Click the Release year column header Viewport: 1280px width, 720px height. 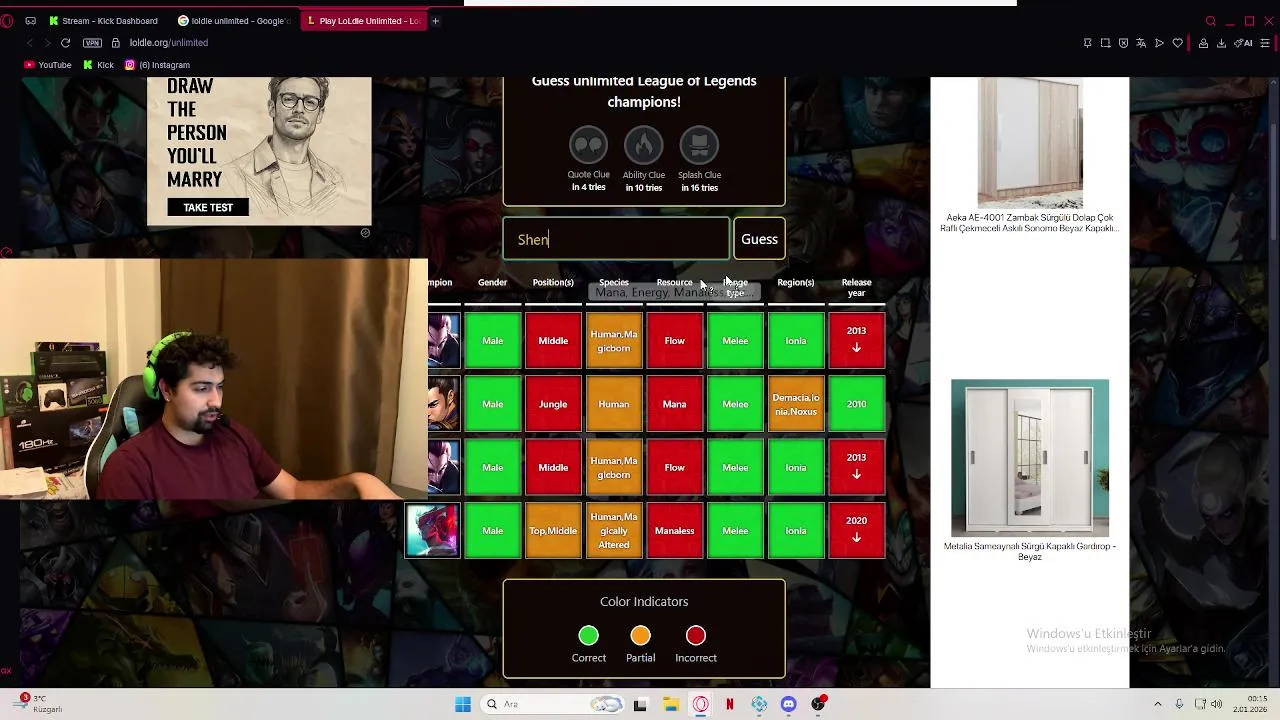856,288
